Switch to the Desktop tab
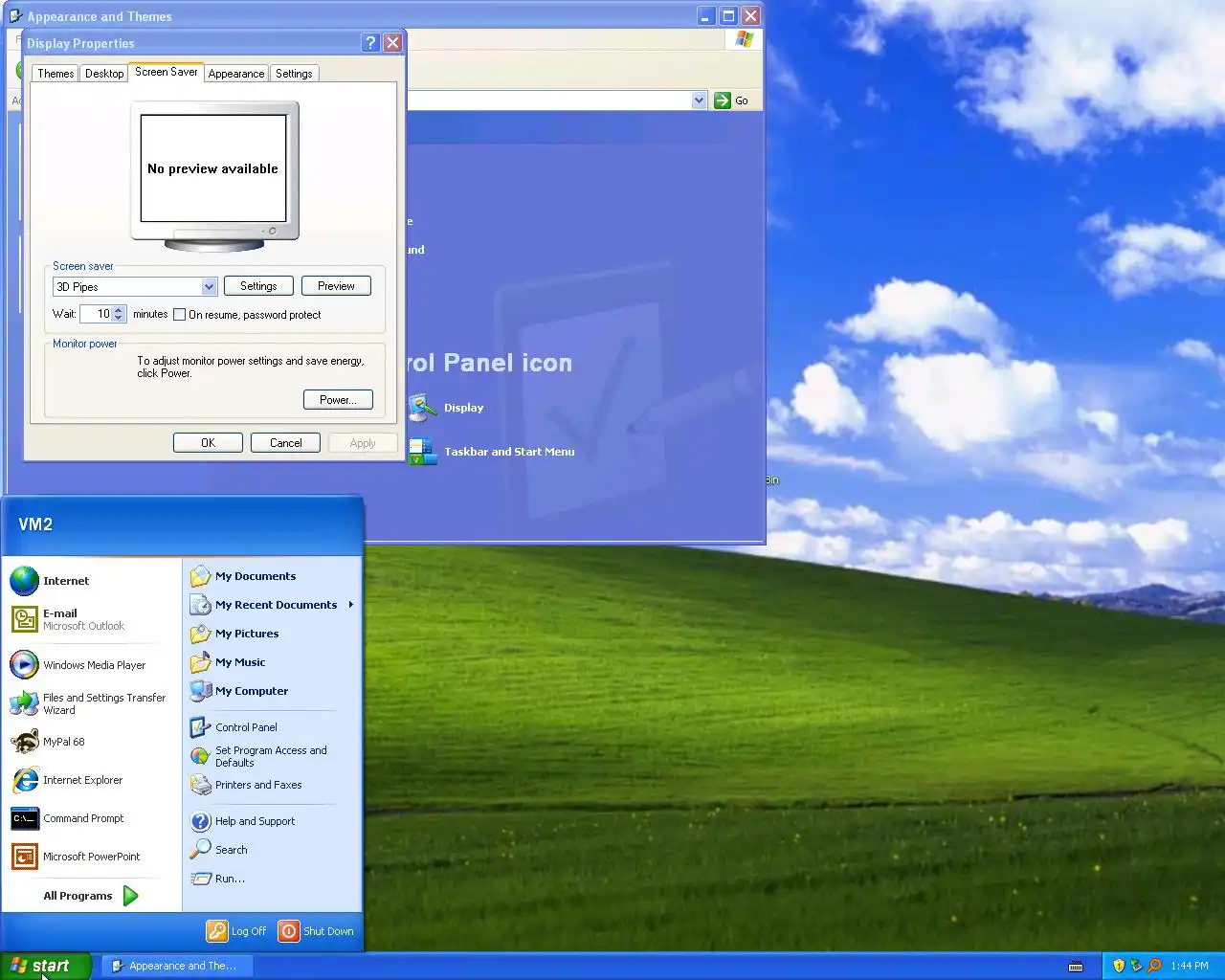 (104, 74)
